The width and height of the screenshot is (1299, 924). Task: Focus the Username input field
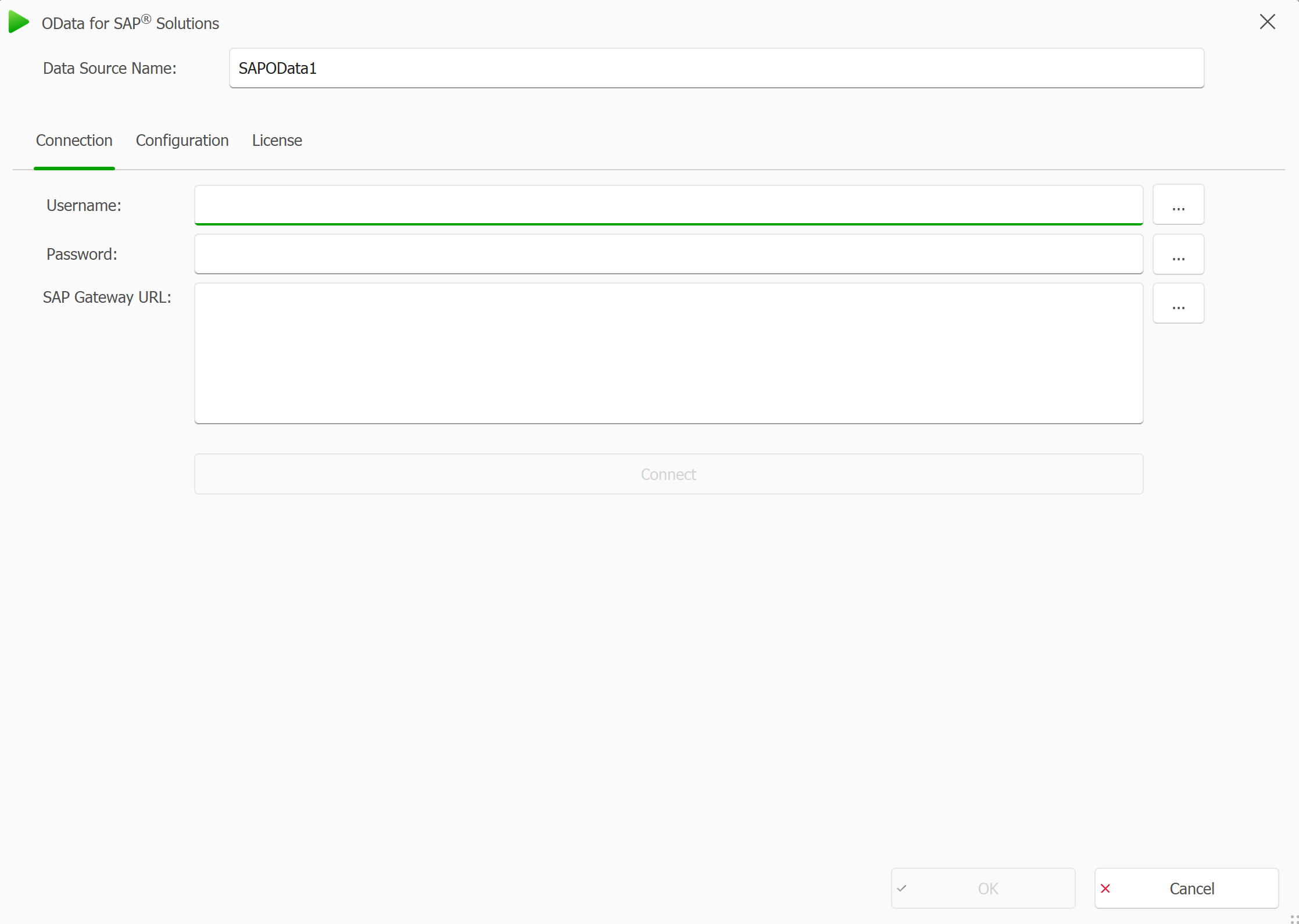(668, 205)
